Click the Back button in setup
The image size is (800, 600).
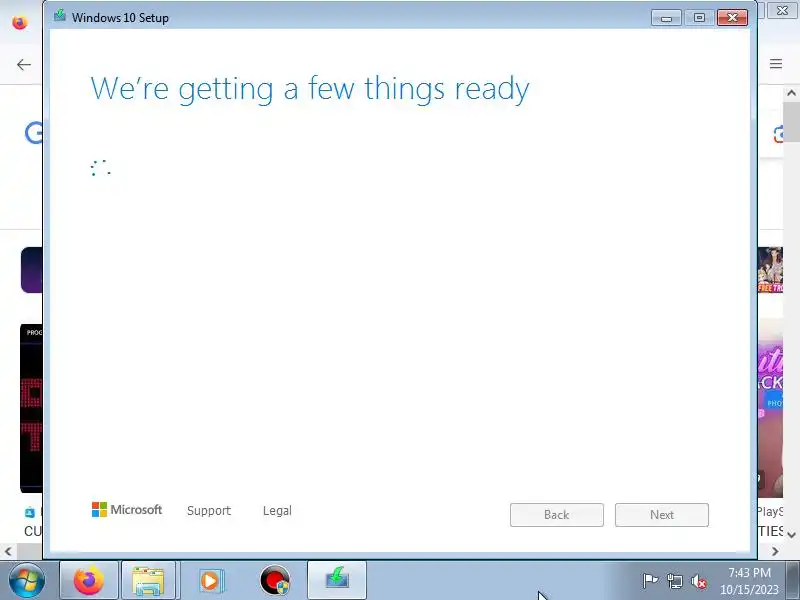coord(557,515)
